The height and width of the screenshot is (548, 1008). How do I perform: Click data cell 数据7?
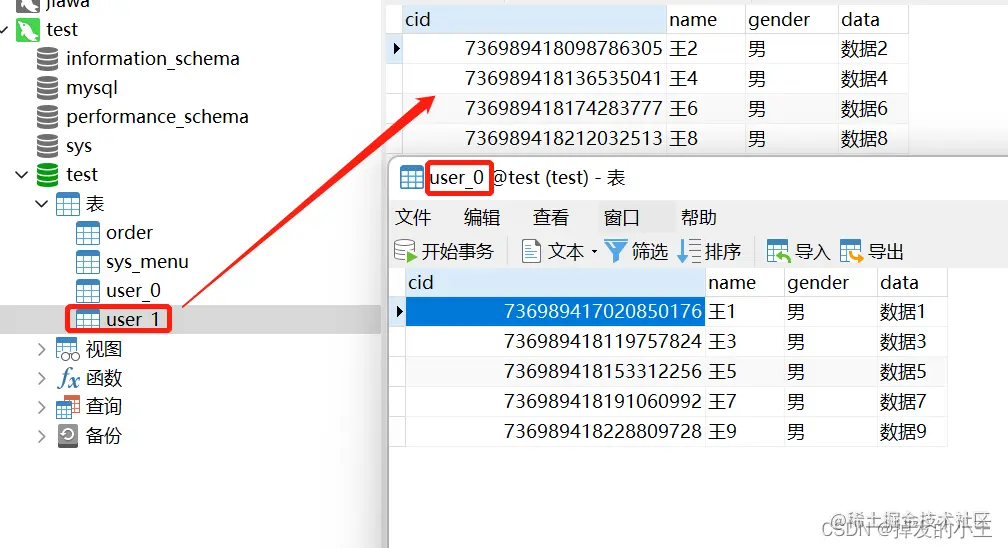pyautogui.click(x=912, y=401)
